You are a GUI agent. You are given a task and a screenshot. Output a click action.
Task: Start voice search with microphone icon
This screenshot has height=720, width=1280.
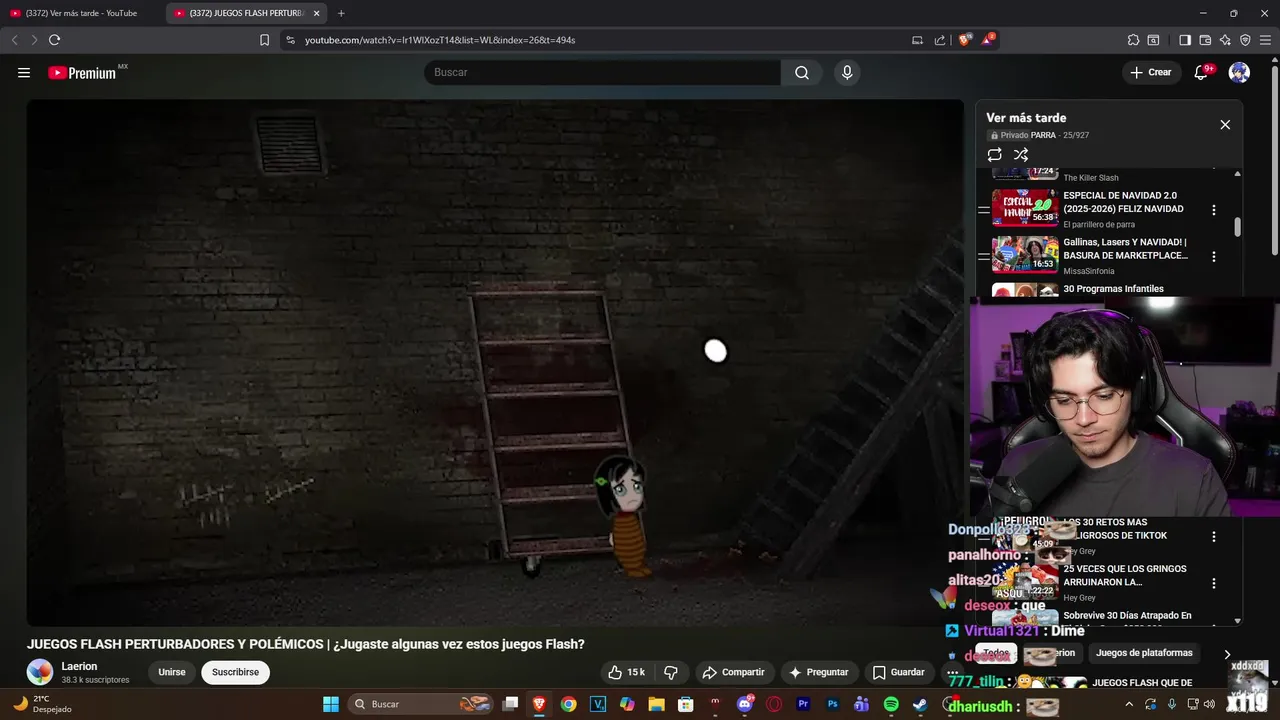[847, 73]
